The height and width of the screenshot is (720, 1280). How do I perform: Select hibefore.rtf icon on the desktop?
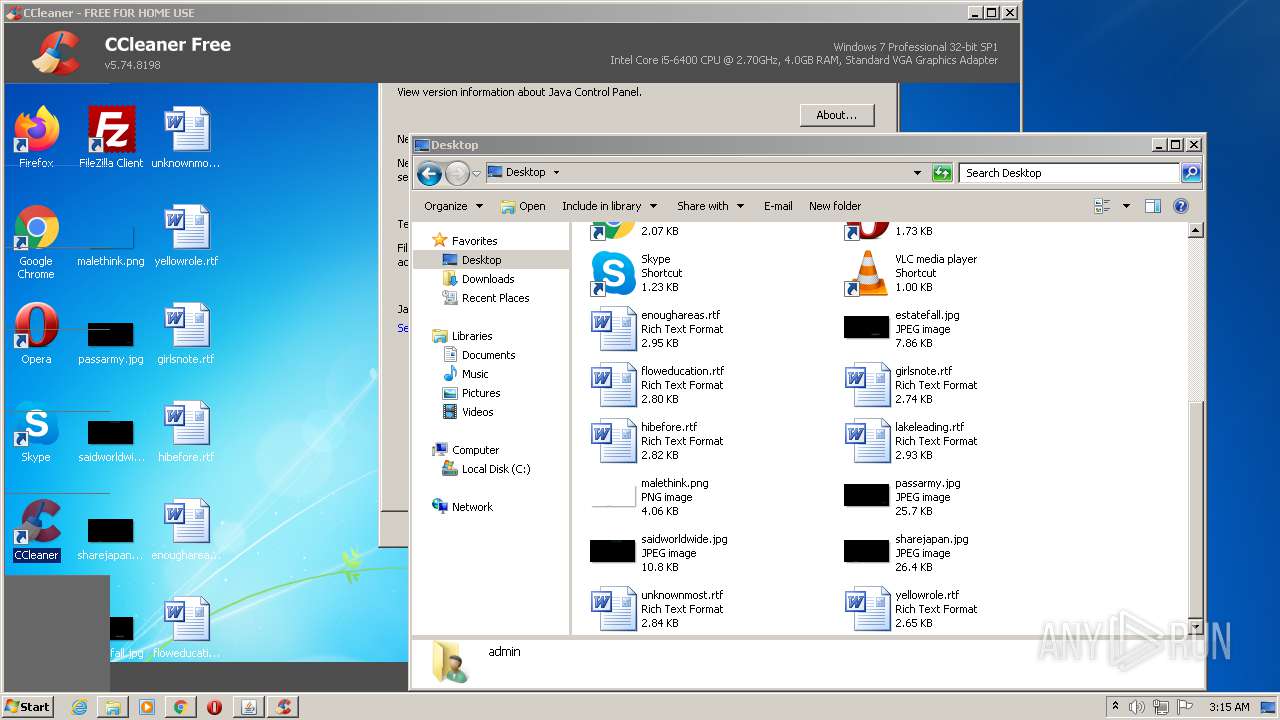tap(186, 431)
